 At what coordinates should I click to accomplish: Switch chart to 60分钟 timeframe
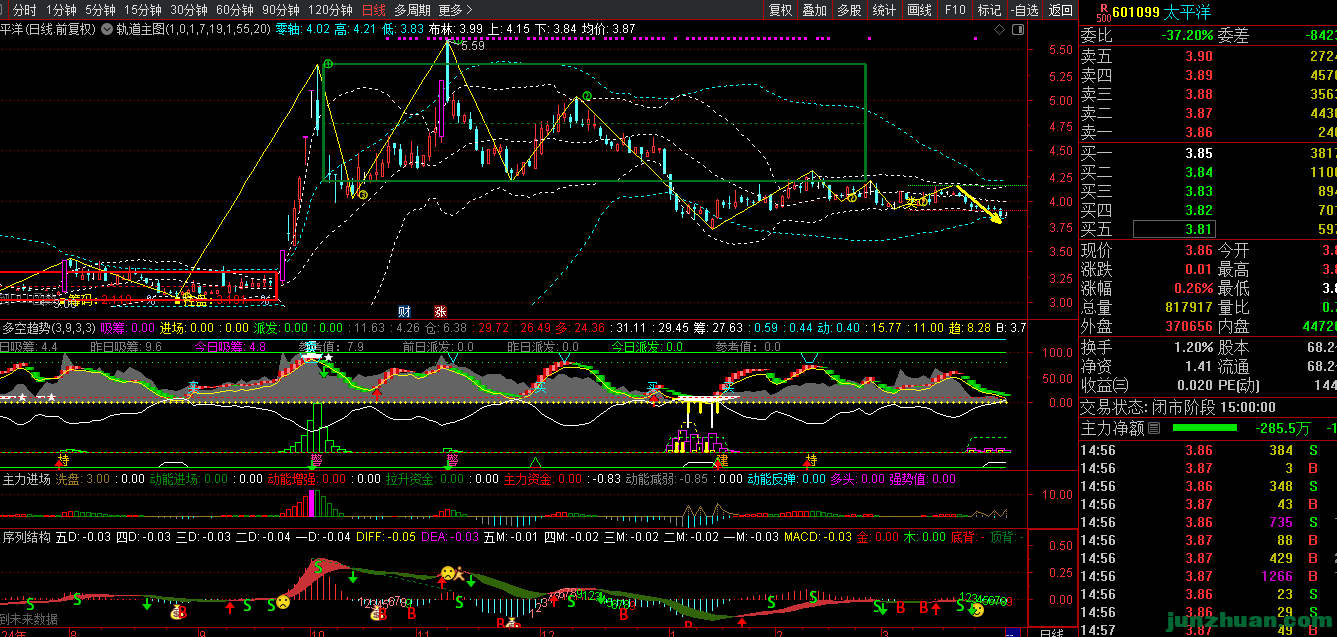point(235,10)
